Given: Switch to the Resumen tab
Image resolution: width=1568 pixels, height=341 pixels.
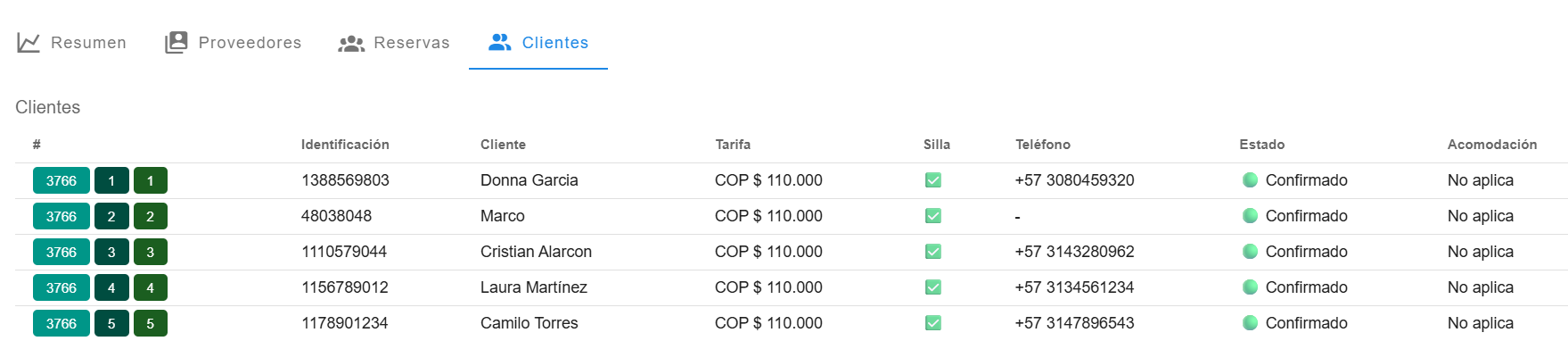Looking at the screenshot, I should coord(71,43).
